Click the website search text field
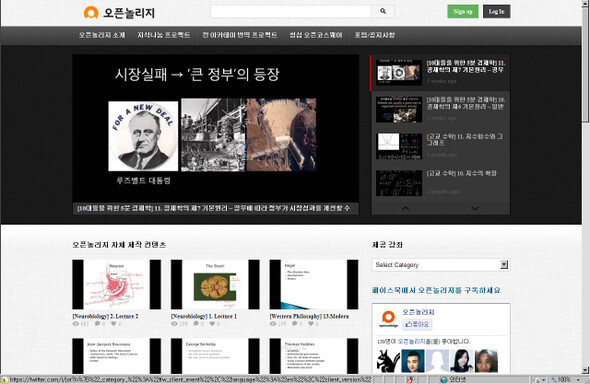This screenshot has height=384, width=590. (x=291, y=11)
